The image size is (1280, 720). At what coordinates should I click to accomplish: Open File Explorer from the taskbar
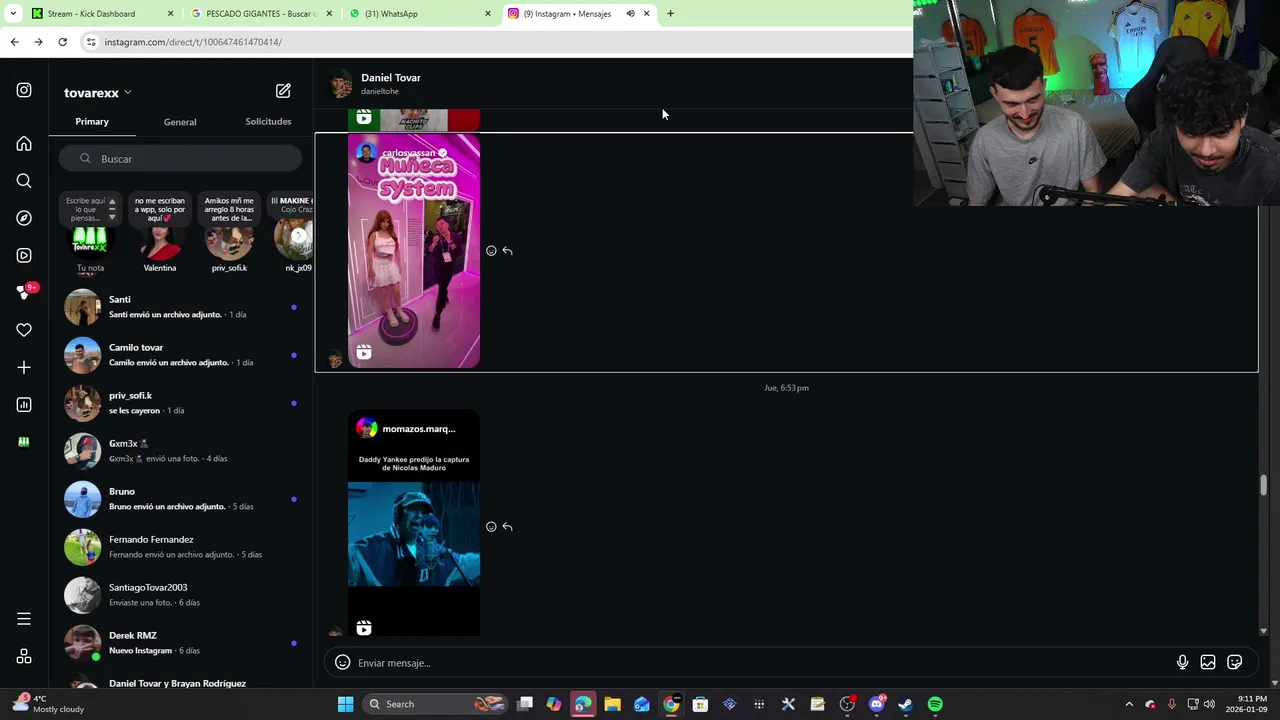tap(612, 704)
